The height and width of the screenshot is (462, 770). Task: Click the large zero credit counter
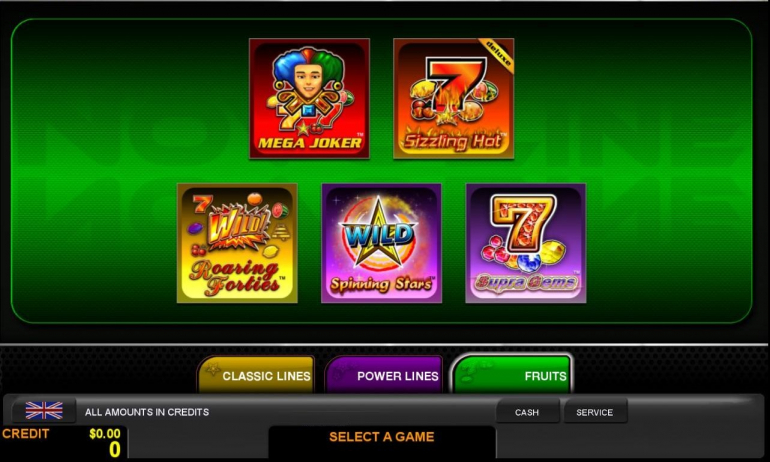(114, 450)
